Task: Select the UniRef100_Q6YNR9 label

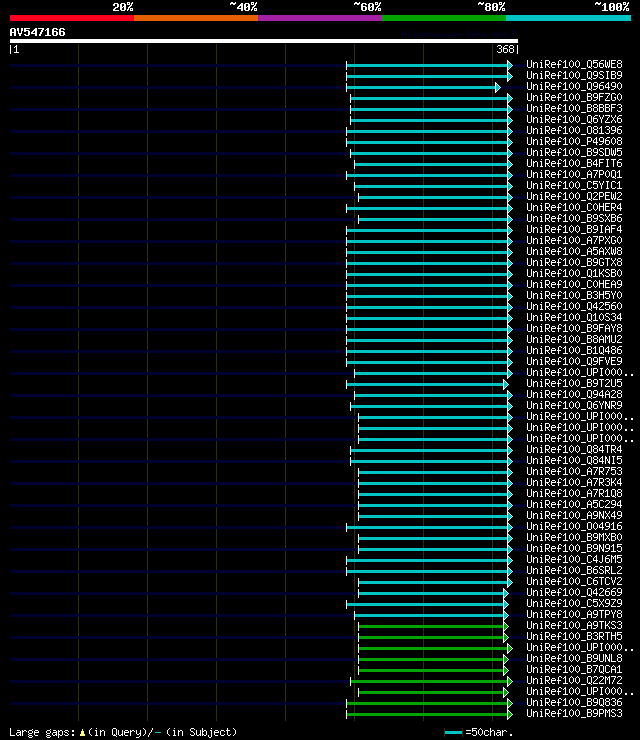Action: (x=574, y=405)
